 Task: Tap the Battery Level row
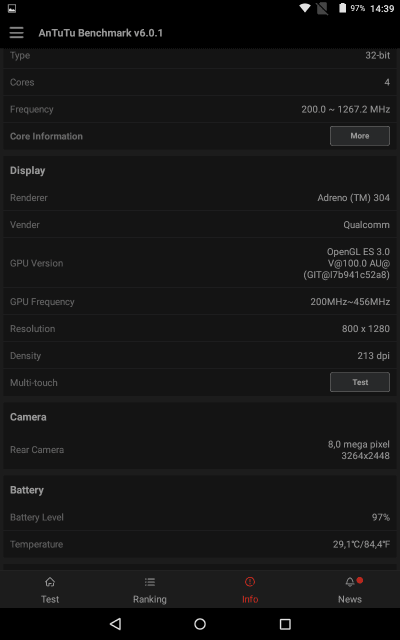coord(200,517)
